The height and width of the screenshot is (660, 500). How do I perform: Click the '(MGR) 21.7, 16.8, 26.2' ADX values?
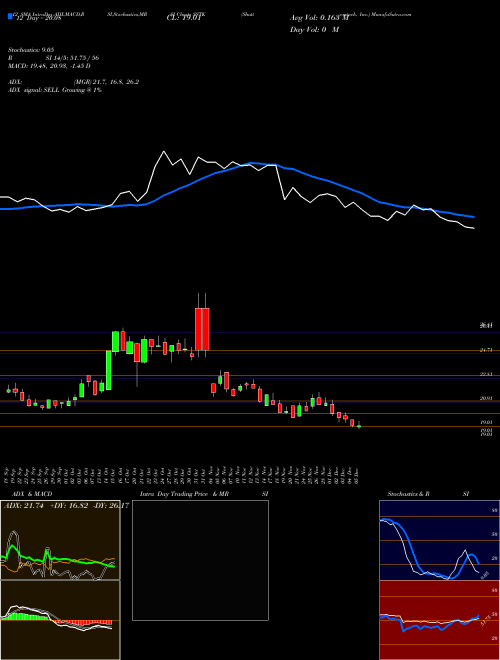[x=106, y=82]
